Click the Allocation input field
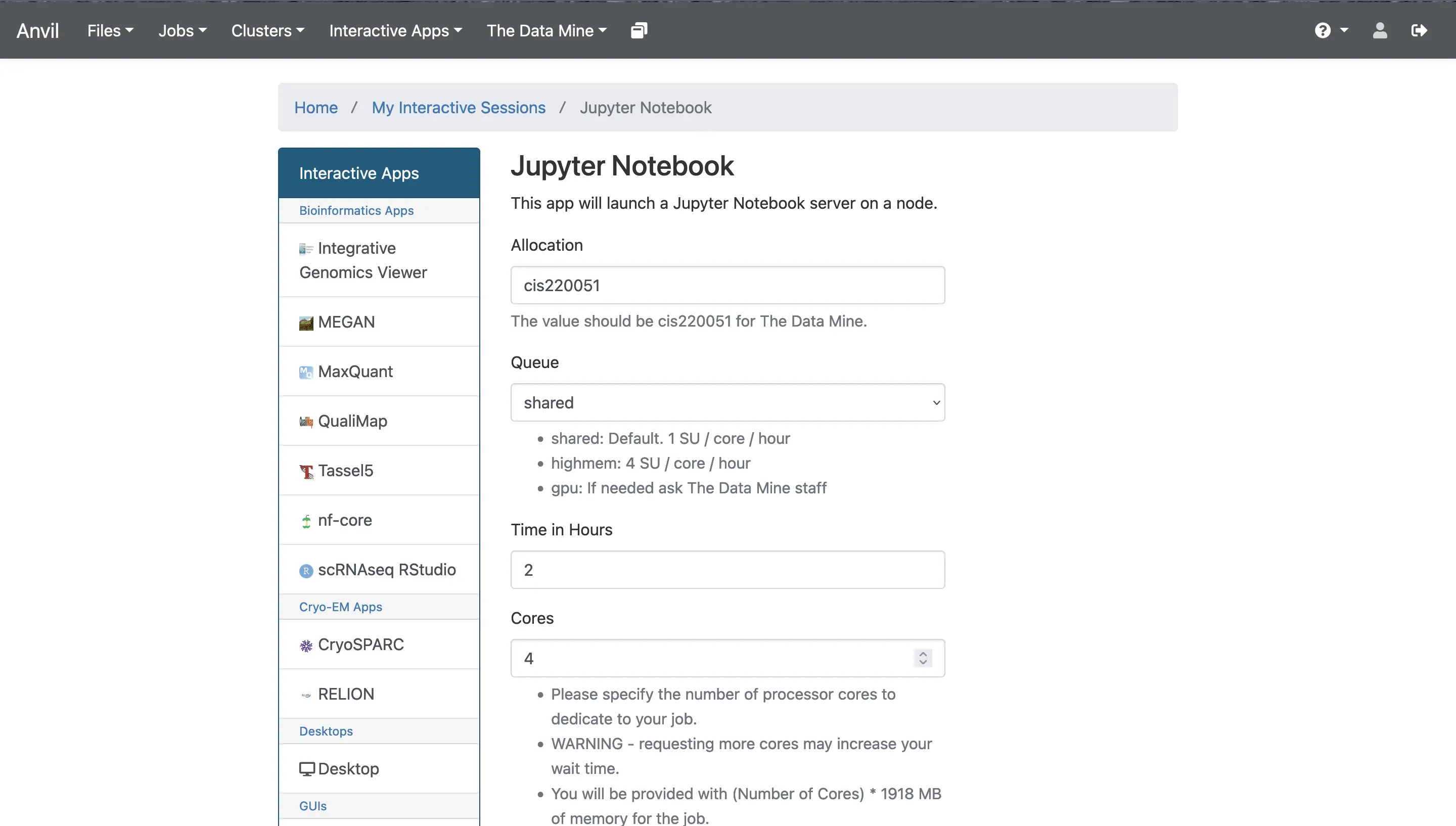The image size is (1456, 826). click(x=727, y=285)
